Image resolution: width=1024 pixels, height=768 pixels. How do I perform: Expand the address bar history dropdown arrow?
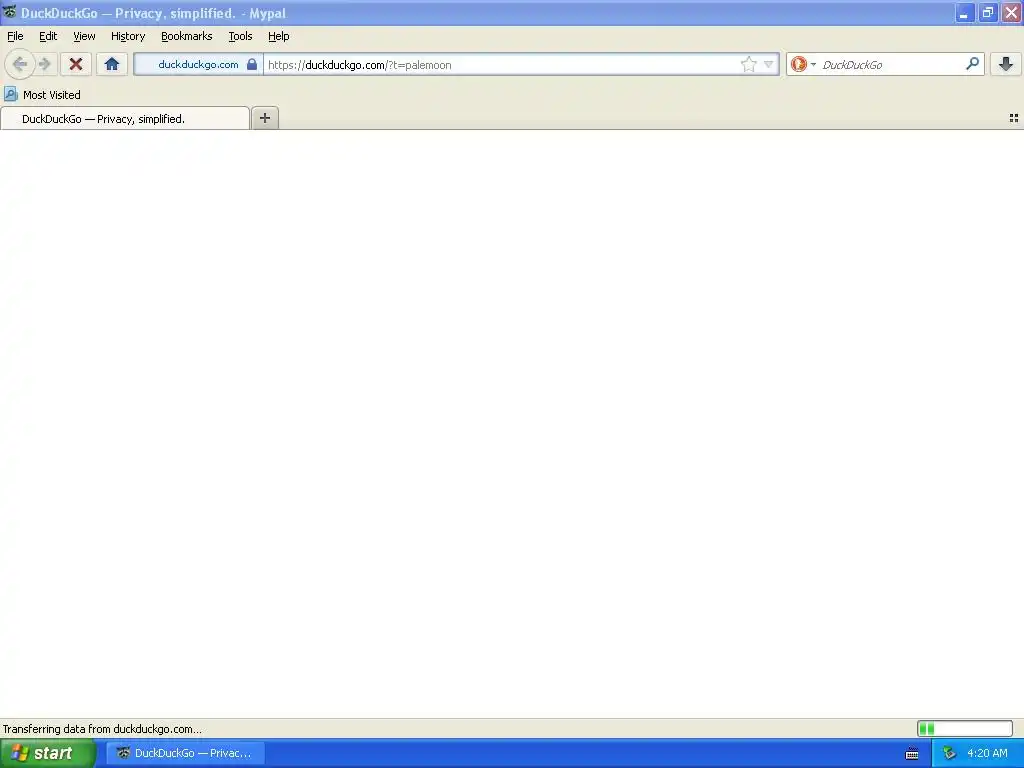(769, 64)
